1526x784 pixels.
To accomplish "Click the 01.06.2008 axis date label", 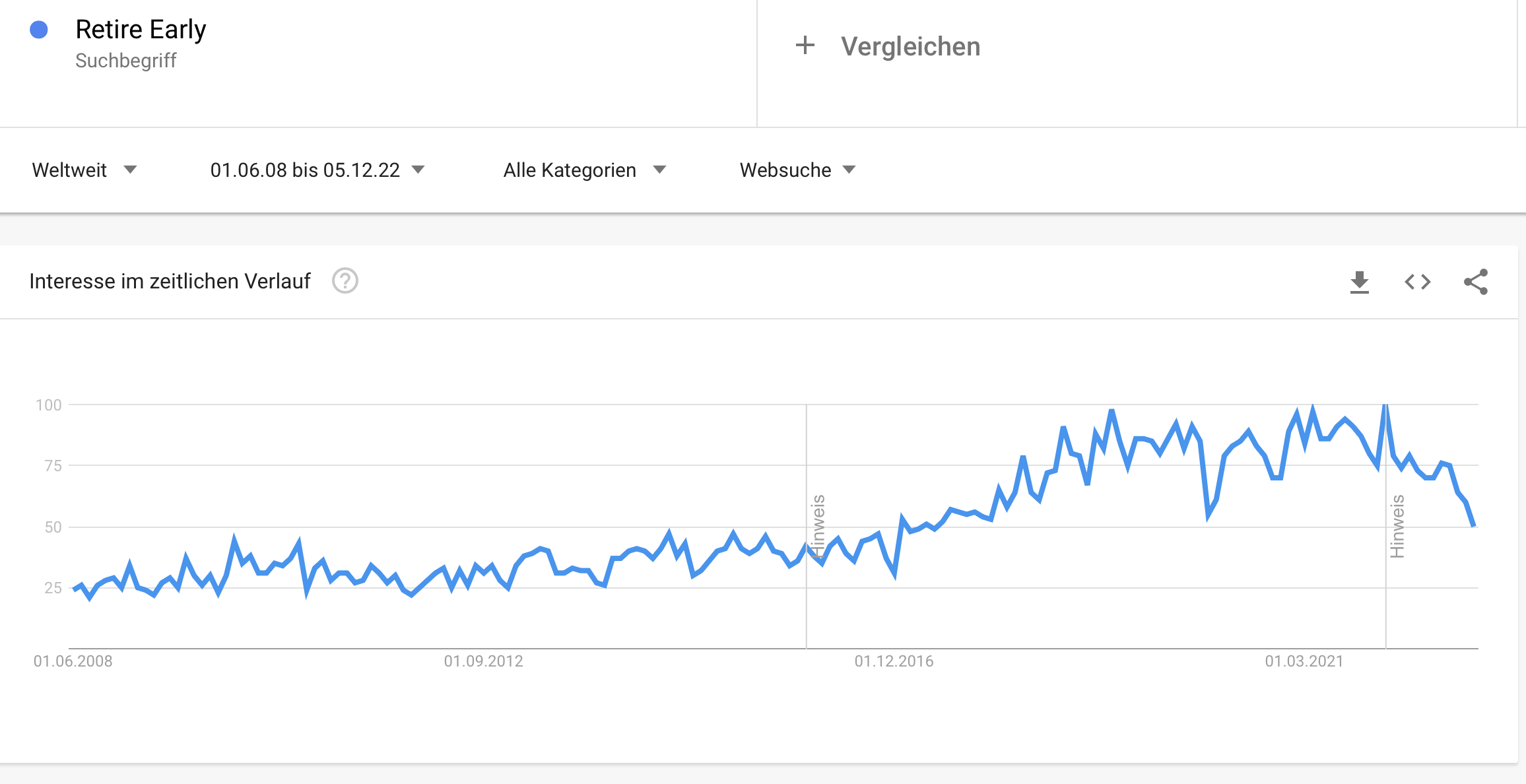I will click(x=73, y=661).
